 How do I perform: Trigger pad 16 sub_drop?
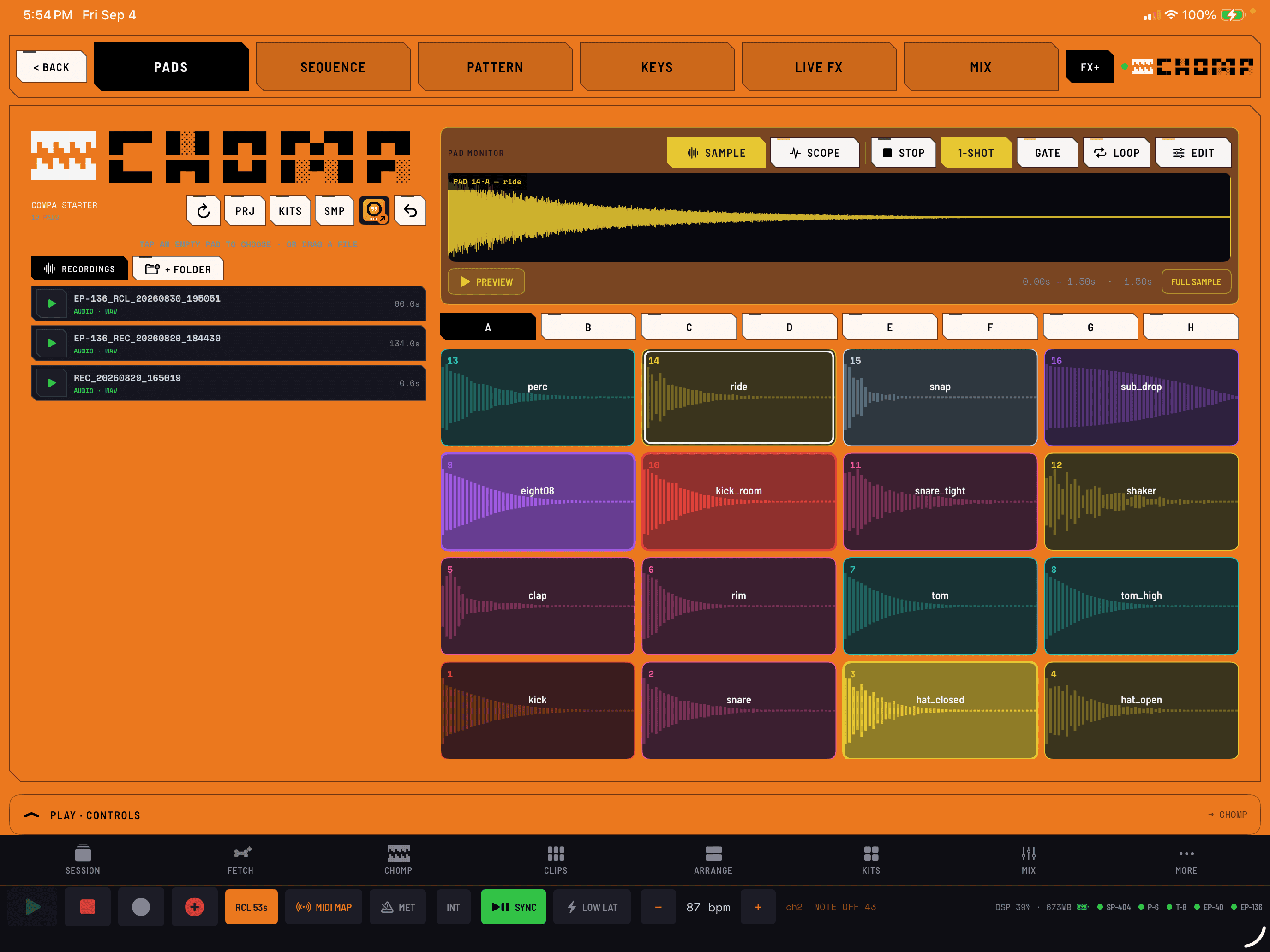pyautogui.click(x=1141, y=397)
